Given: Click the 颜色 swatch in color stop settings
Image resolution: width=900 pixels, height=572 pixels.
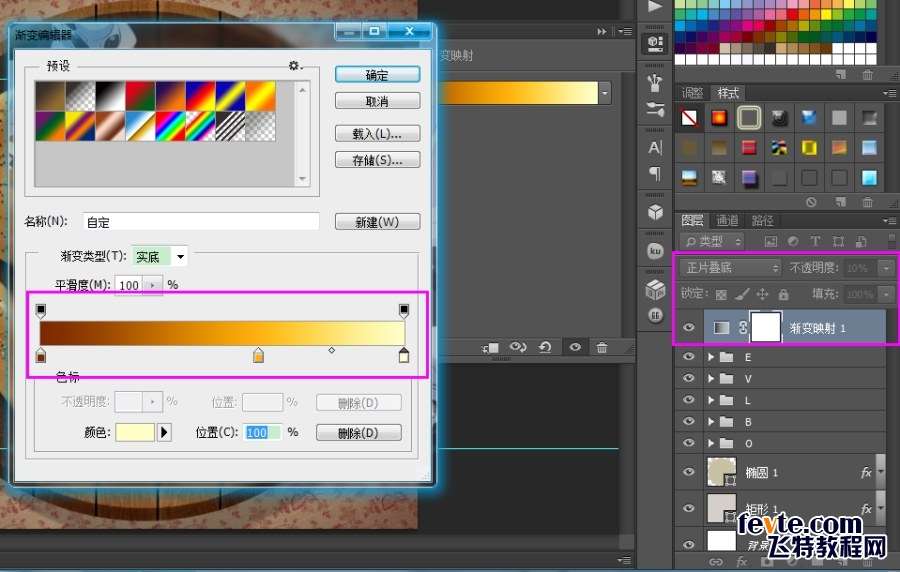Looking at the screenshot, I should point(135,432).
